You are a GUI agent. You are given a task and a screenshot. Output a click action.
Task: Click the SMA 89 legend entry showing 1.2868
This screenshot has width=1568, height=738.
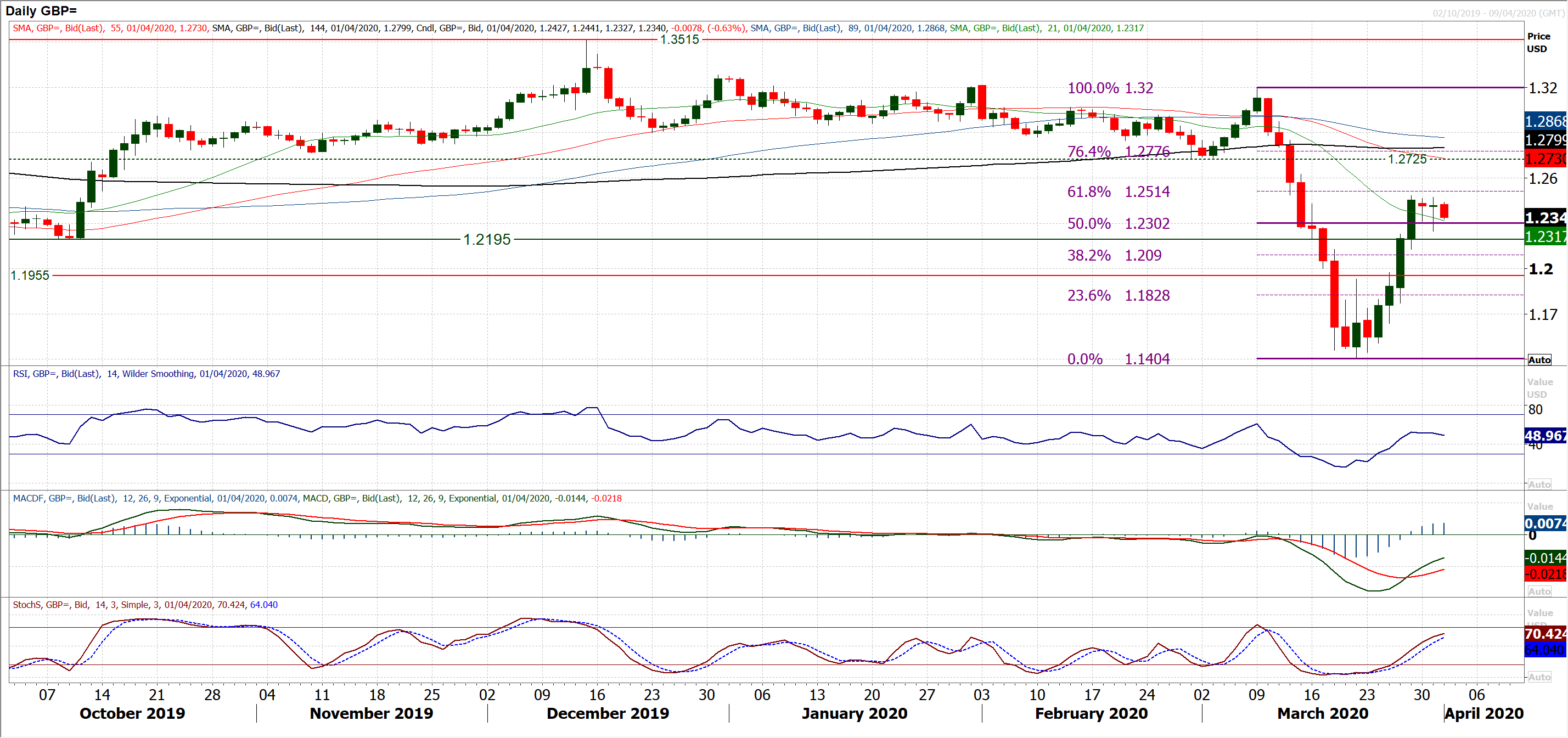point(848,28)
